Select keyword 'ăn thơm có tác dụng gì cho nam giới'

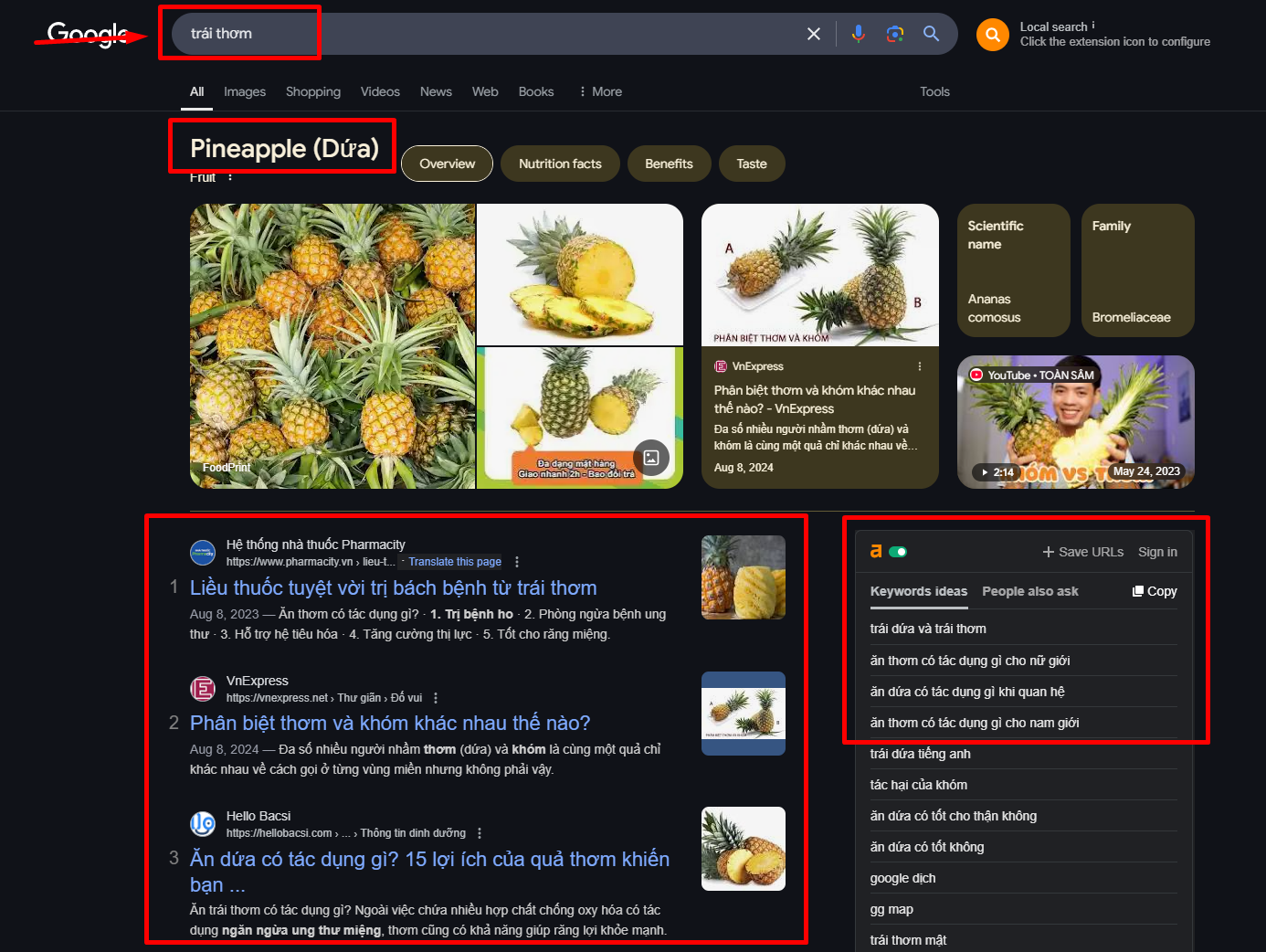[975, 723]
